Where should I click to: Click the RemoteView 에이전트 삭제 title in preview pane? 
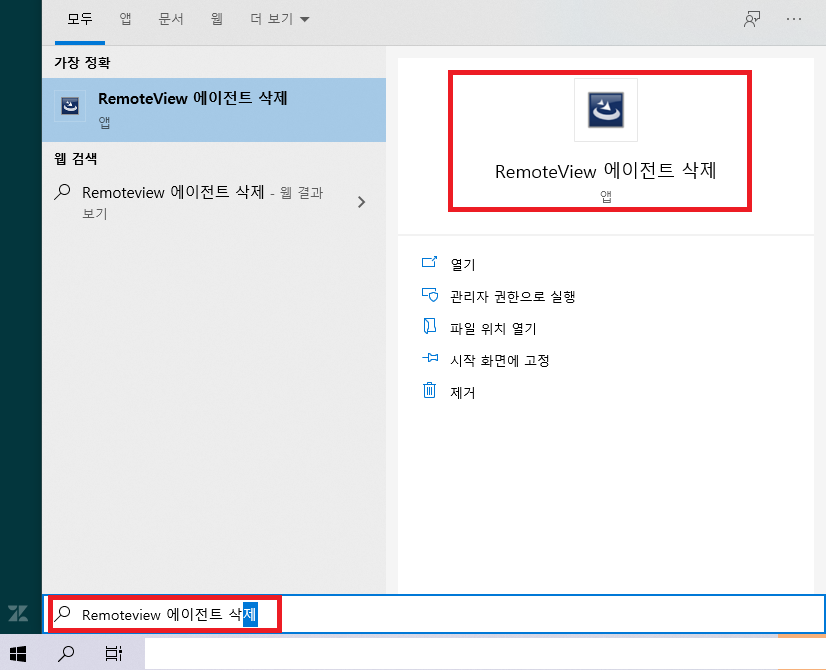click(x=606, y=171)
